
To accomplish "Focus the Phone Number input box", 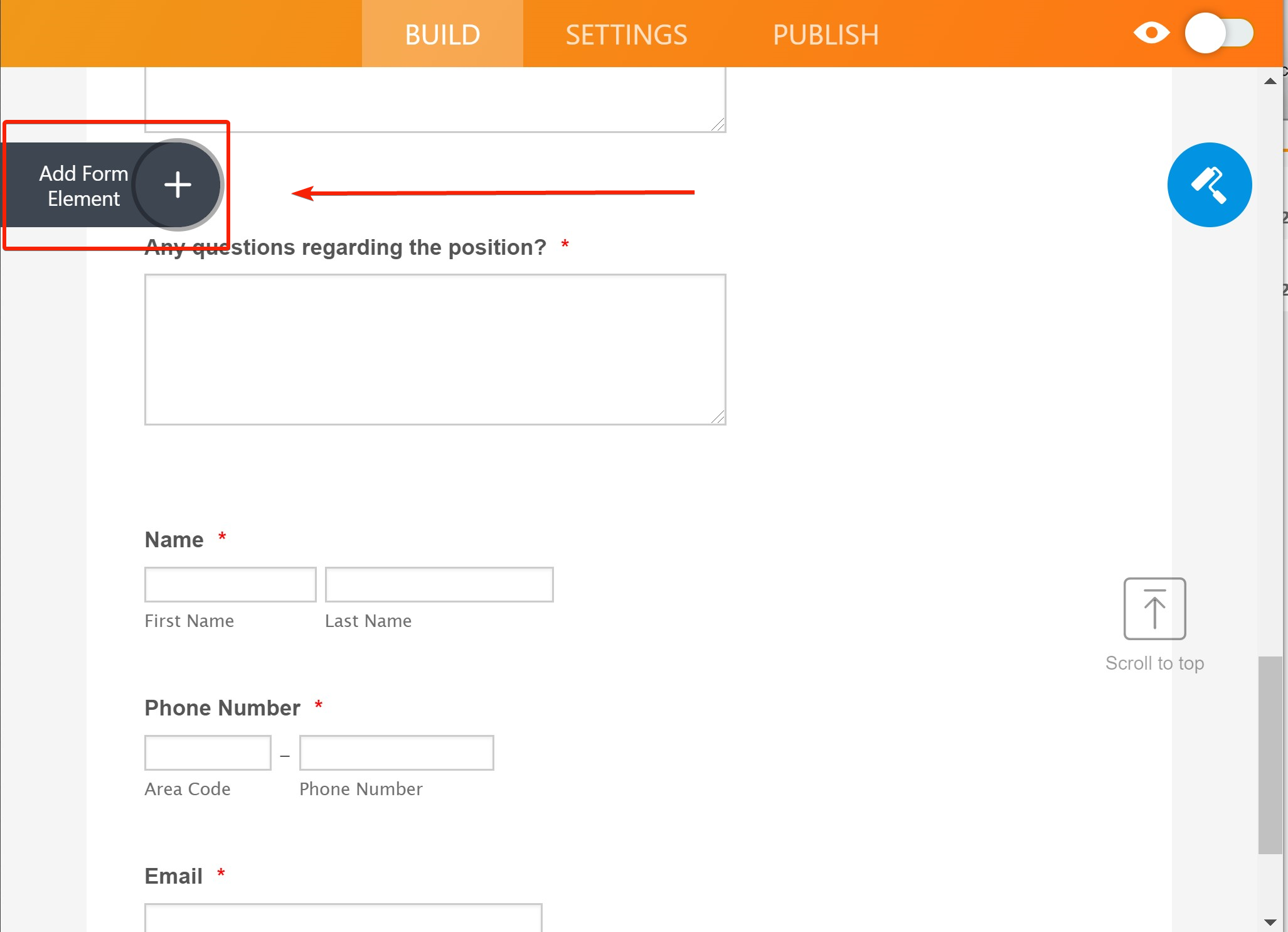I will (397, 753).
